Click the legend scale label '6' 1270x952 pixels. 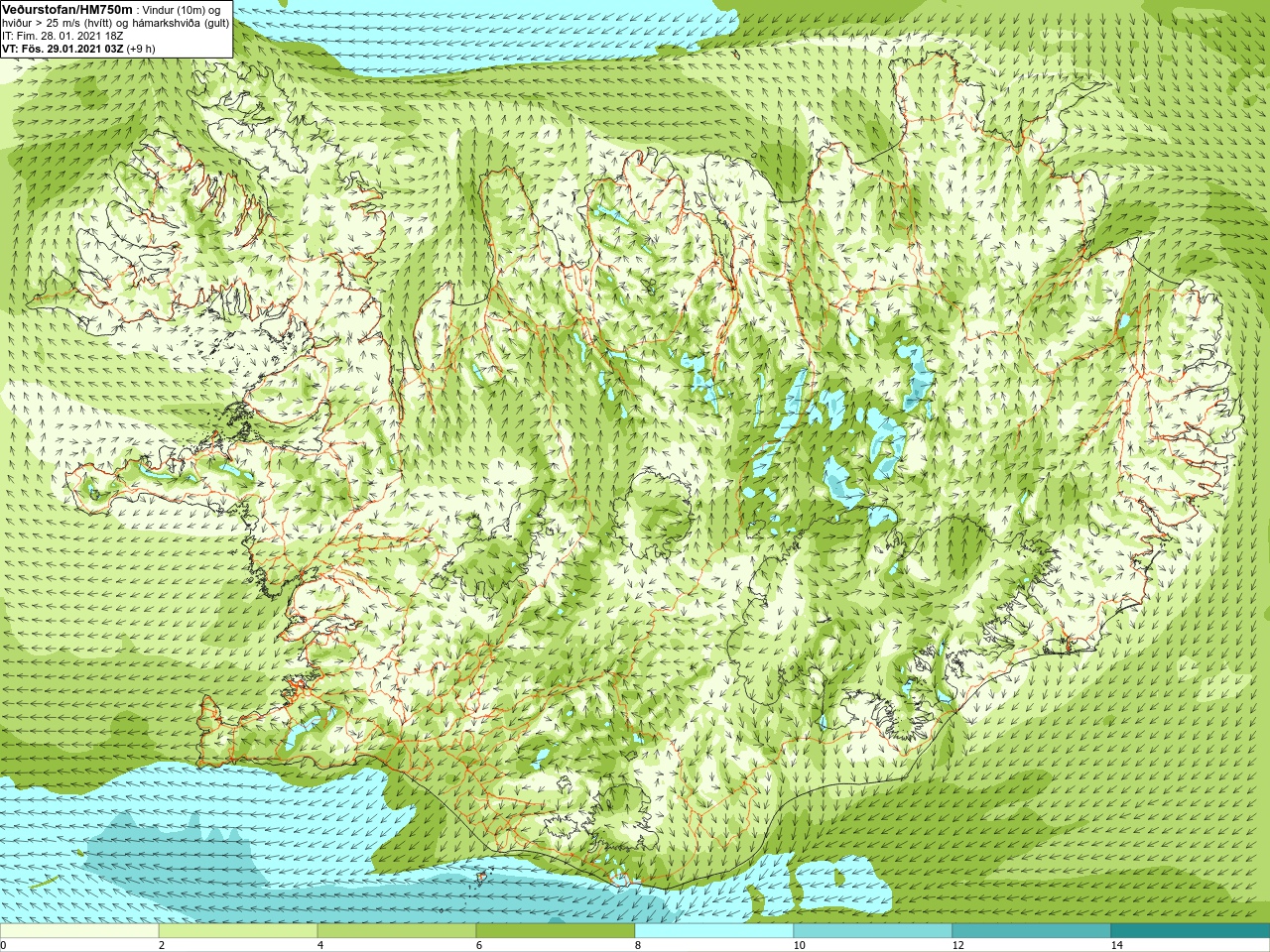478,945
